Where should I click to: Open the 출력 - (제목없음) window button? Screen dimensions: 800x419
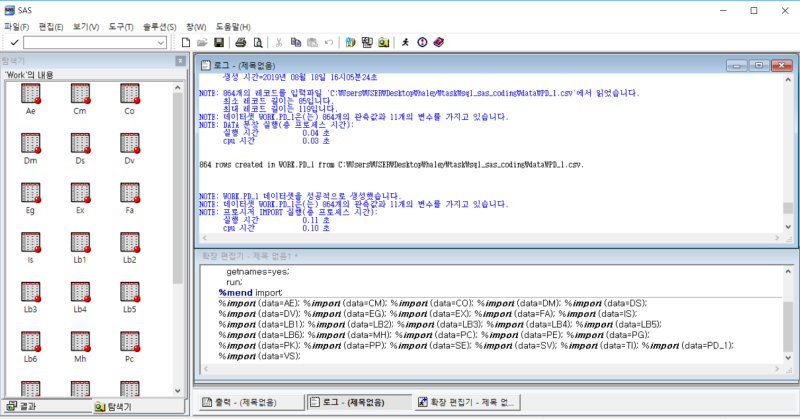pos(251,402)
